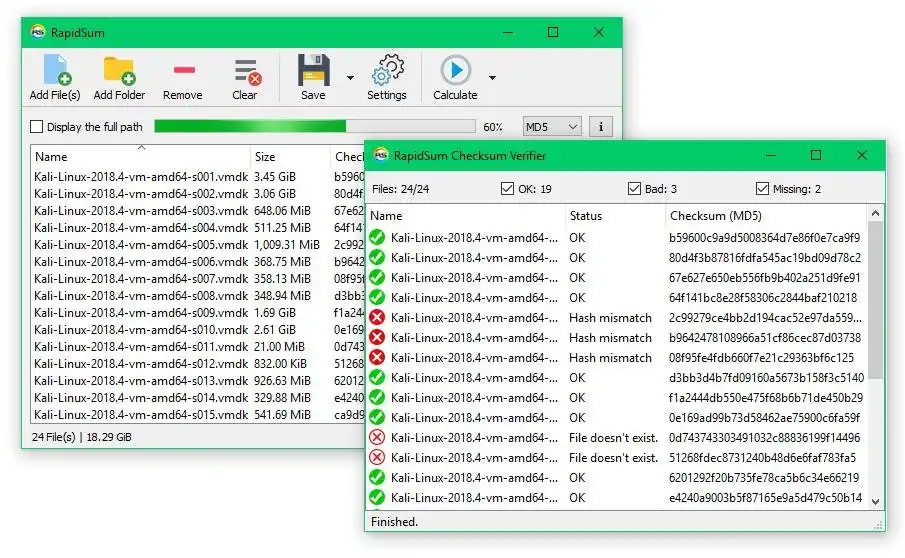Expand the Calculate dropdown arrow
This screenshot has height=558, width=905.
pos(492,77)
